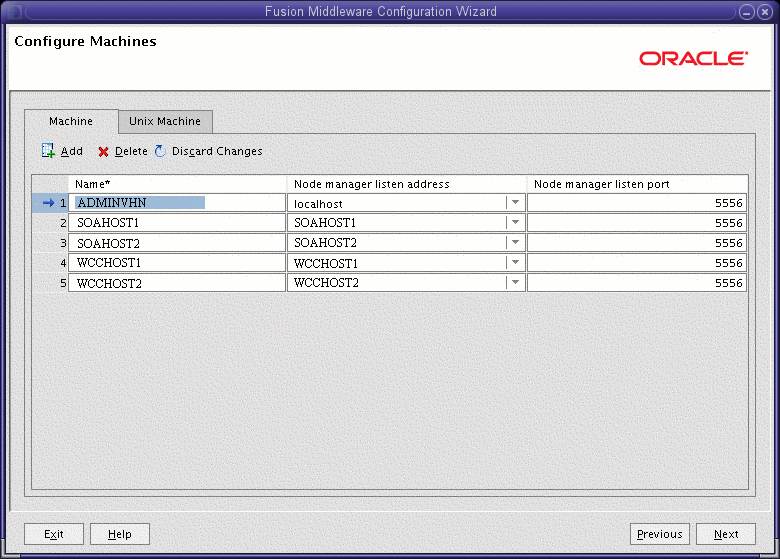Edit the ADMINVHN name field

pos(177,203)
